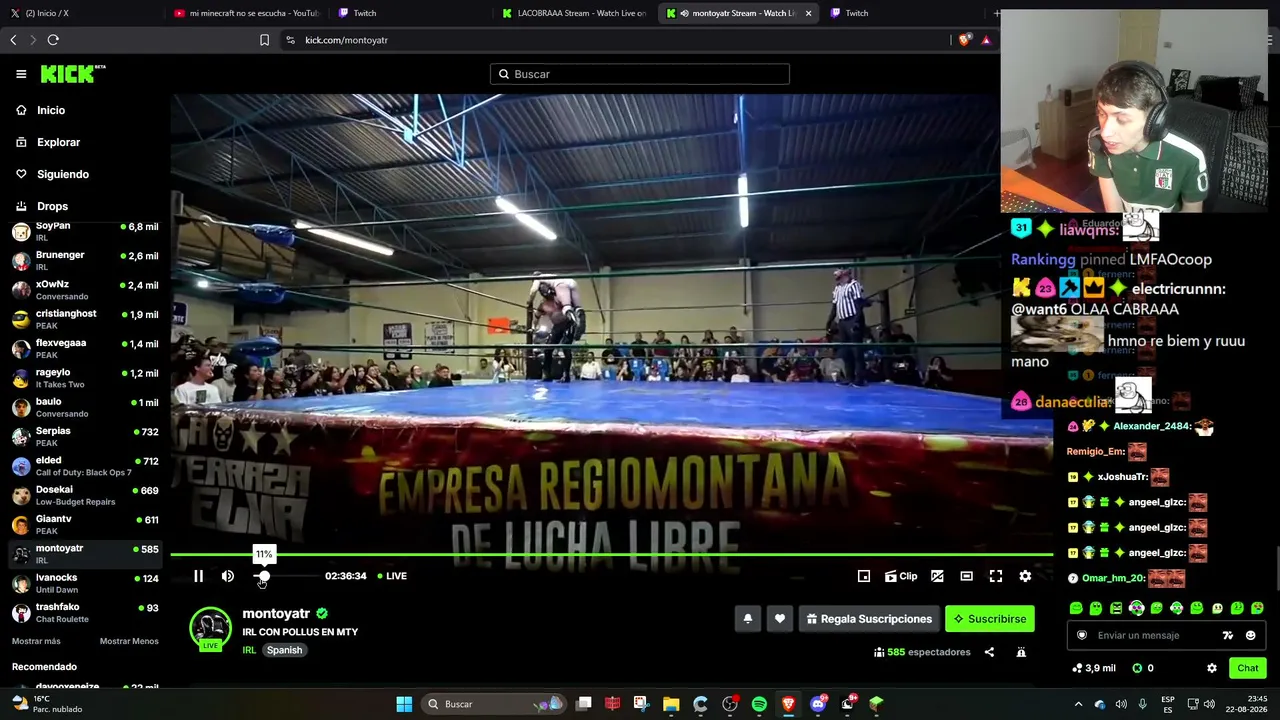The image size is (1280, 720).
Task: Report the stream via flag icon
Action: coord(1021,652)
